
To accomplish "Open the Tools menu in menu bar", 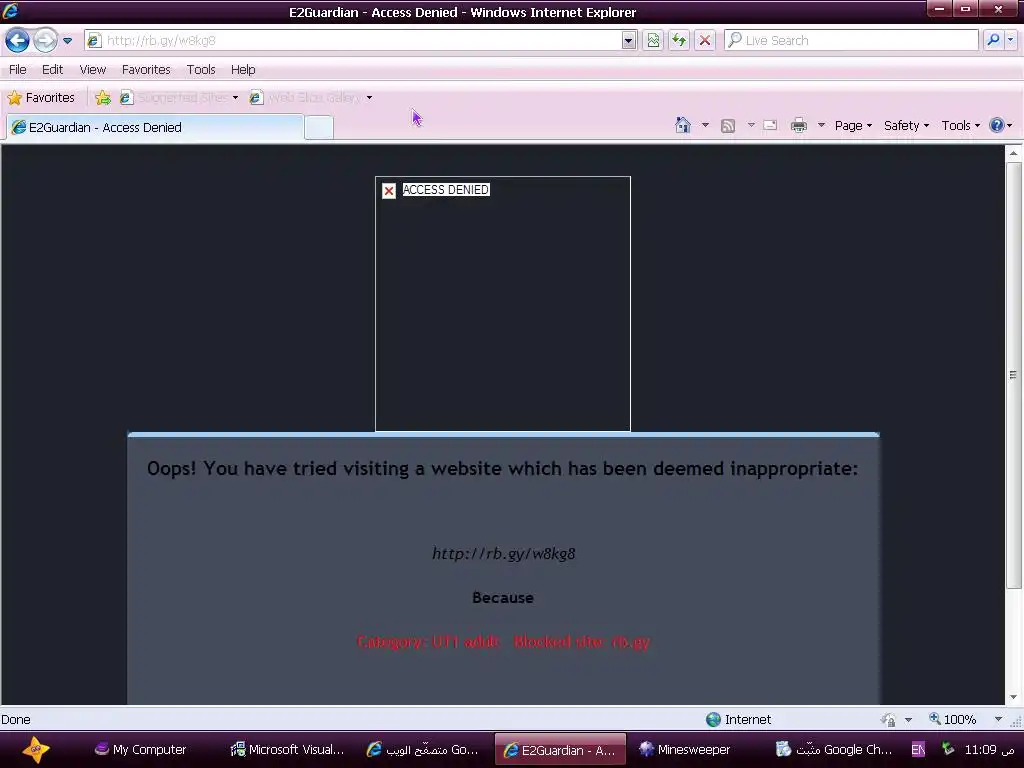I will (x=200, y=69).
